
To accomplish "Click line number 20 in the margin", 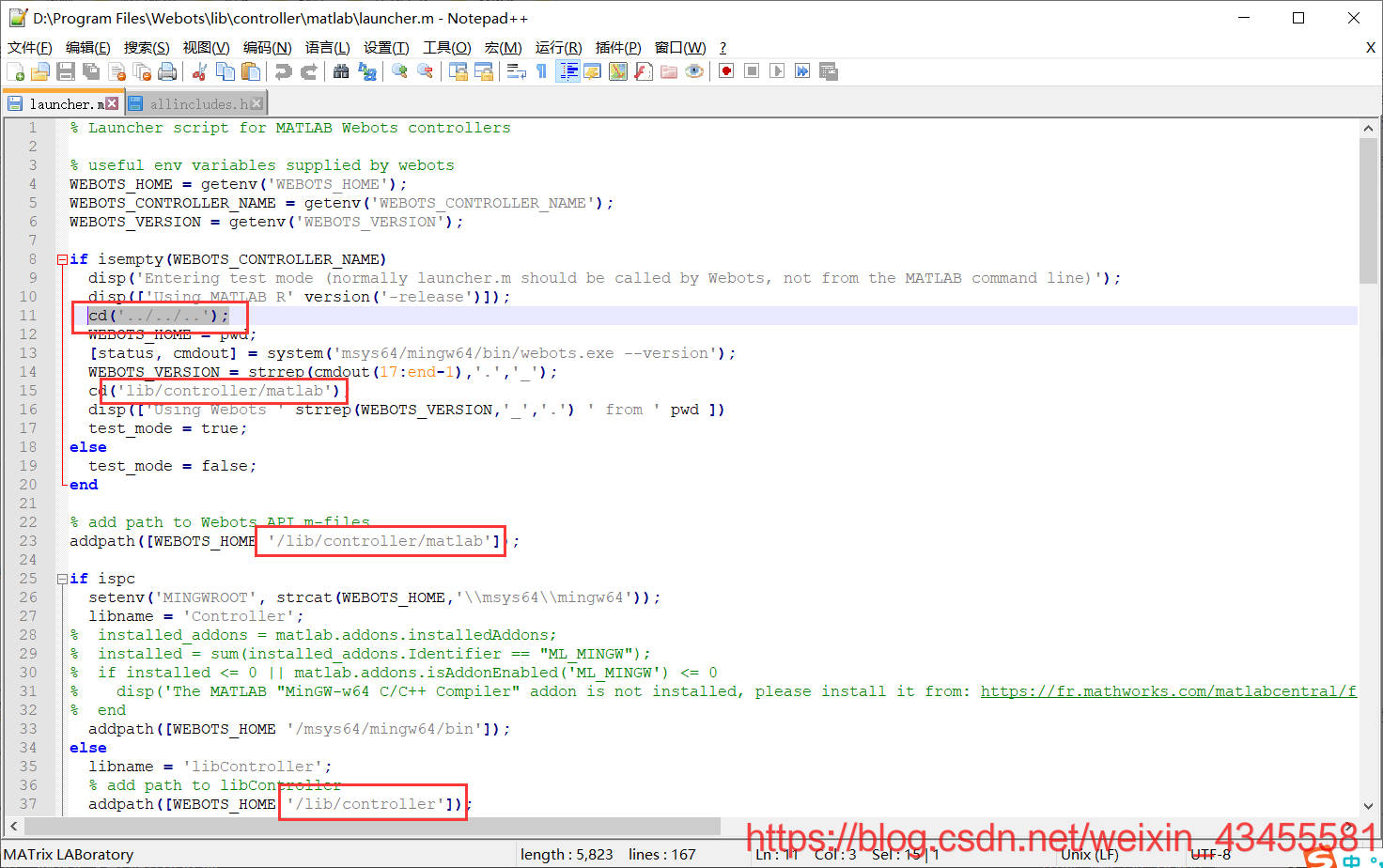I will (x=28, y=485).
